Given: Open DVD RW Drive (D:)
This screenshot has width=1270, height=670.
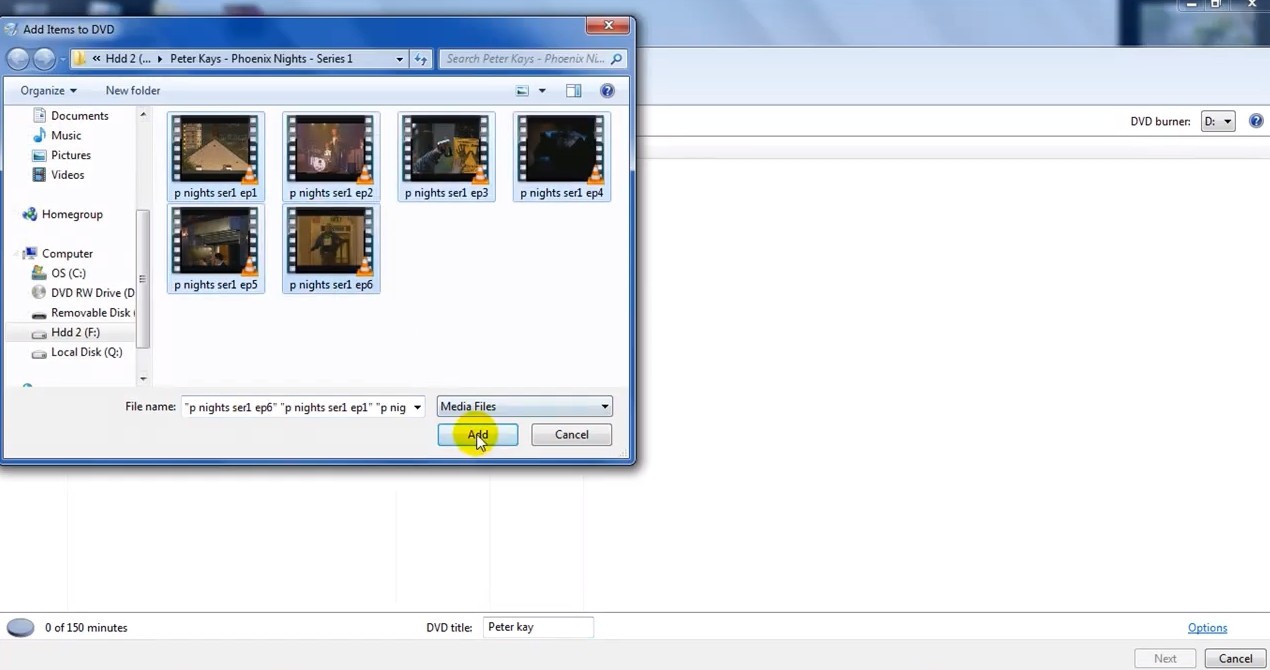Looking at the screenshot, I should click(92, 293).
